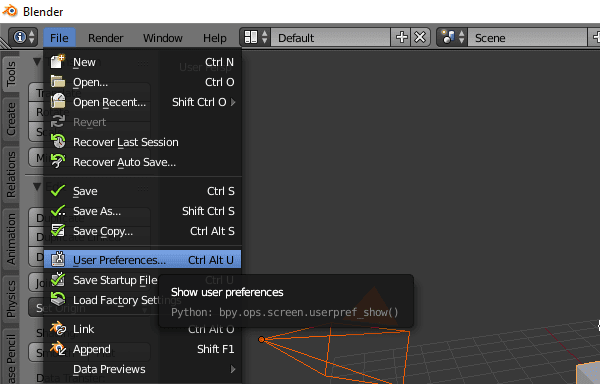Choose Recover Auto Save...
600x384 pixels.
coord(142,162)
